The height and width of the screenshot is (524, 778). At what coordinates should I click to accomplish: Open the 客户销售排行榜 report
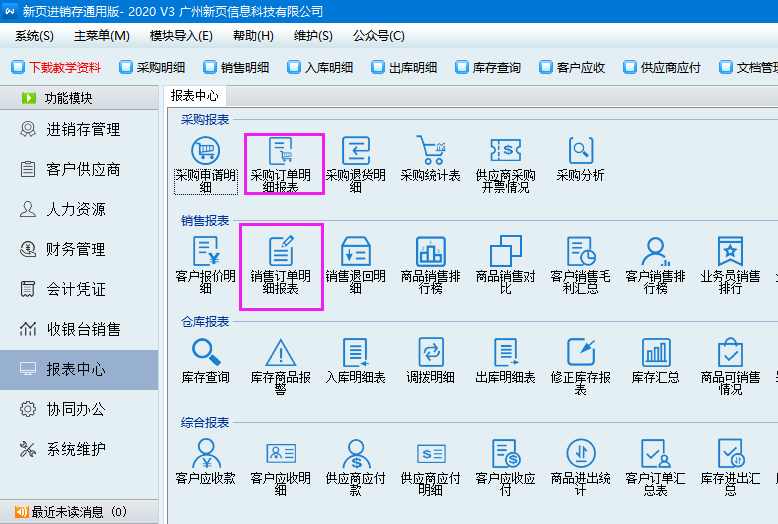(655, 265)
